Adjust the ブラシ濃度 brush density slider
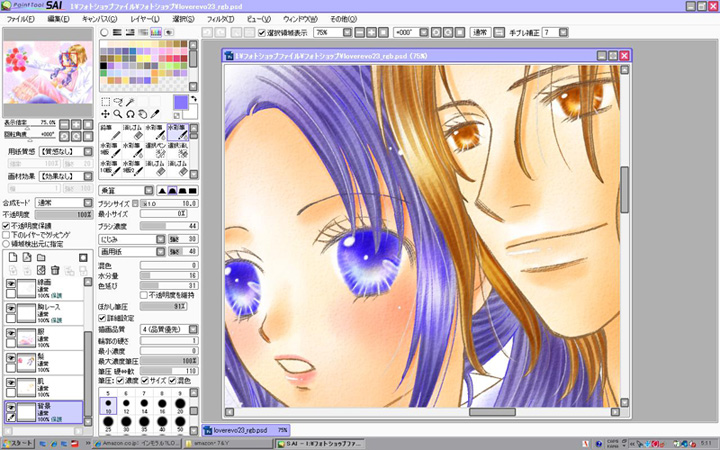This screenshot has height=450, width=720. coord(169,226)
